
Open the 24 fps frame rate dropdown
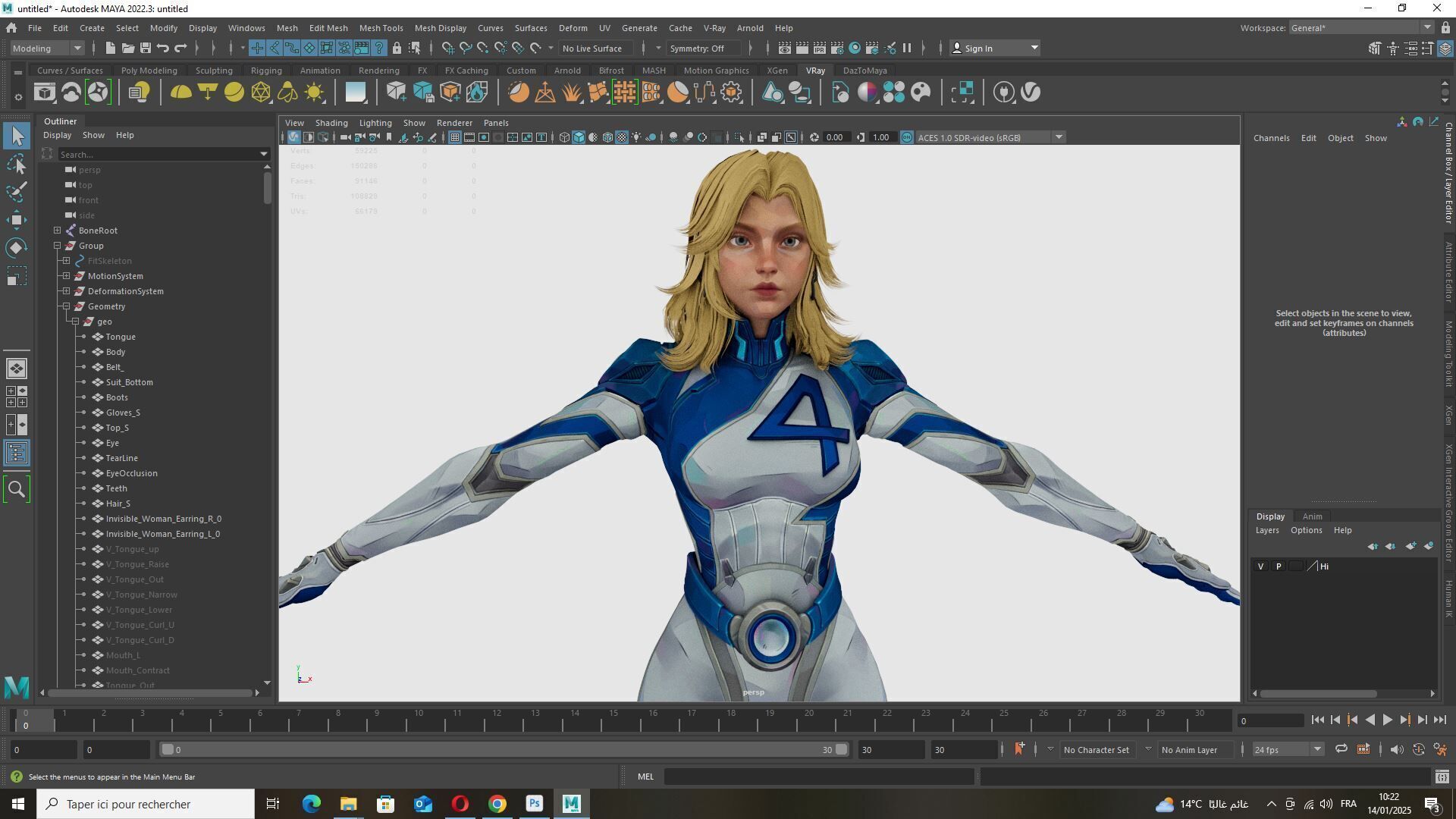coord(1288,750)
